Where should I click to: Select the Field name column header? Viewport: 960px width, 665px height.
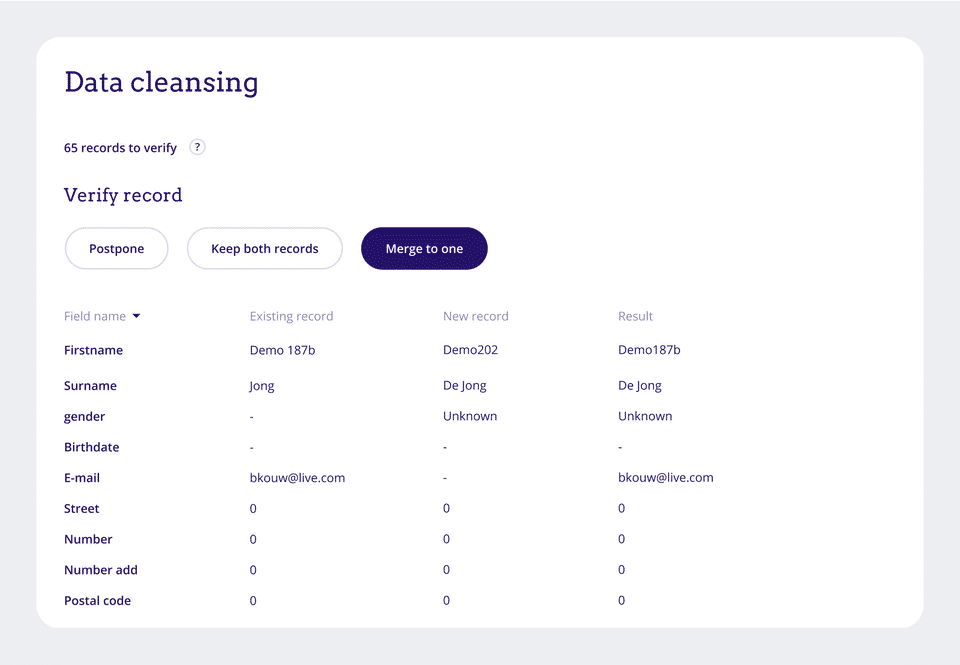click(95, 316)
